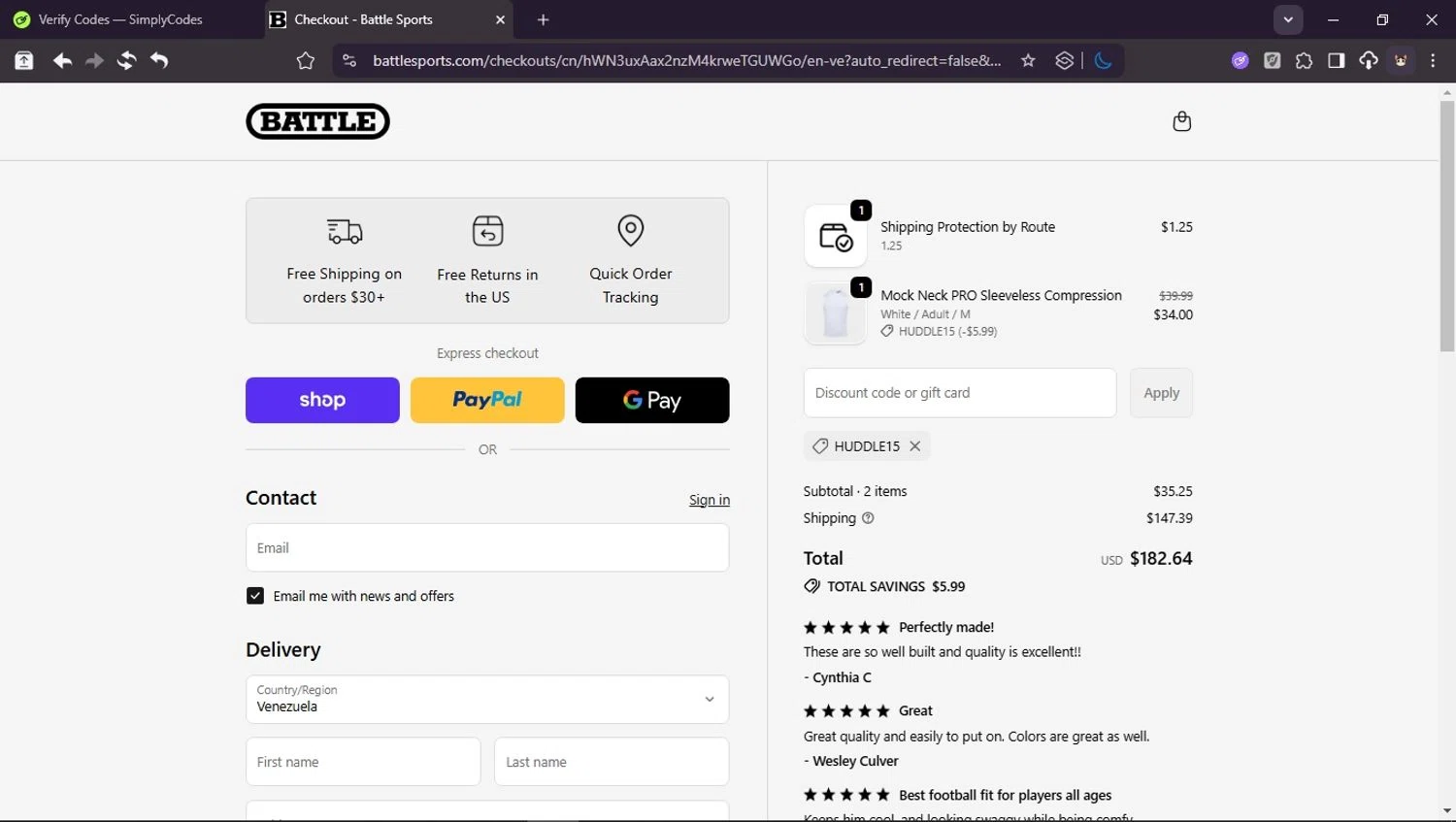Click the bookmark star left of address bar
1456x822 pixels.
pos(306,61)
